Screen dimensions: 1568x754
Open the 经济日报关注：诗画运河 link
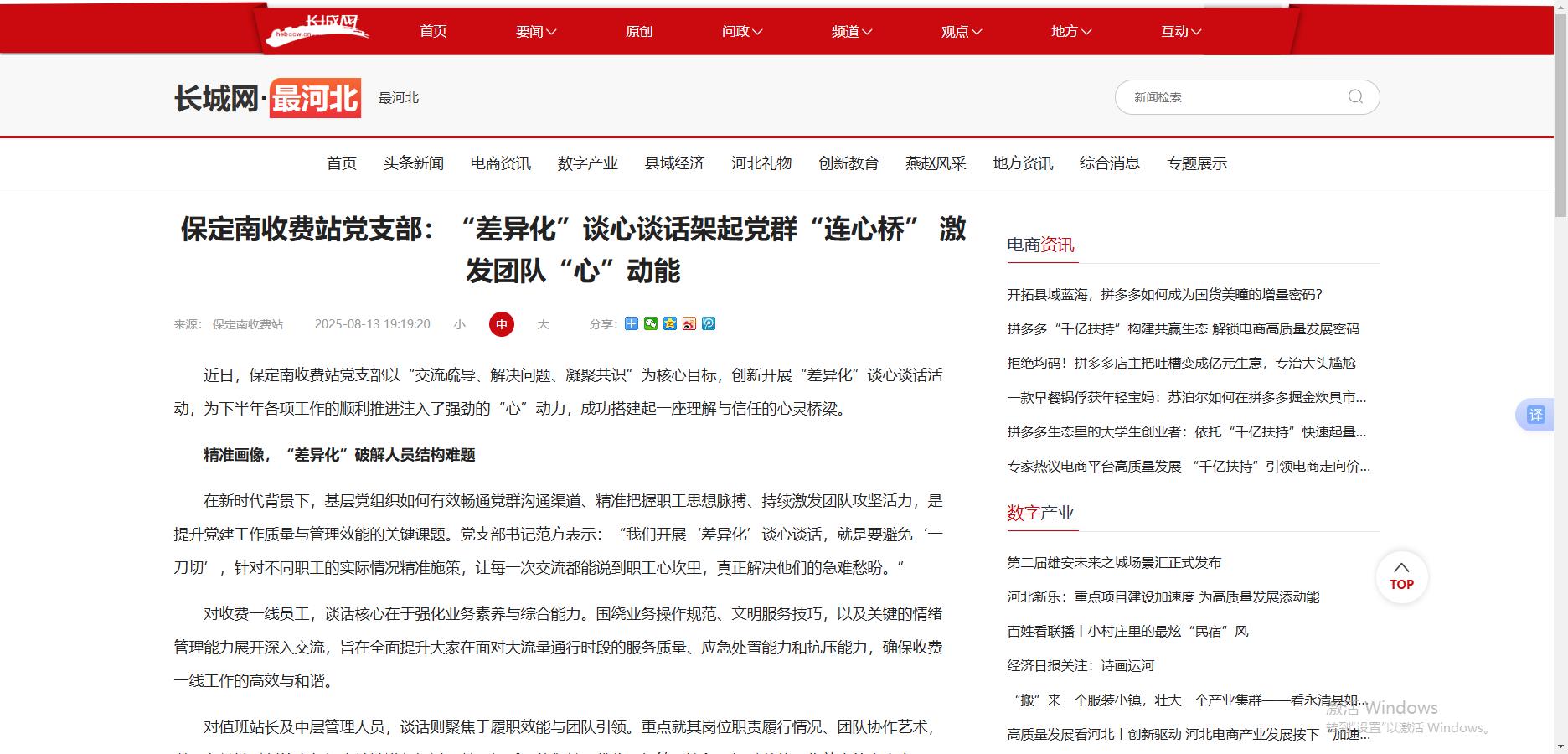1081,666
